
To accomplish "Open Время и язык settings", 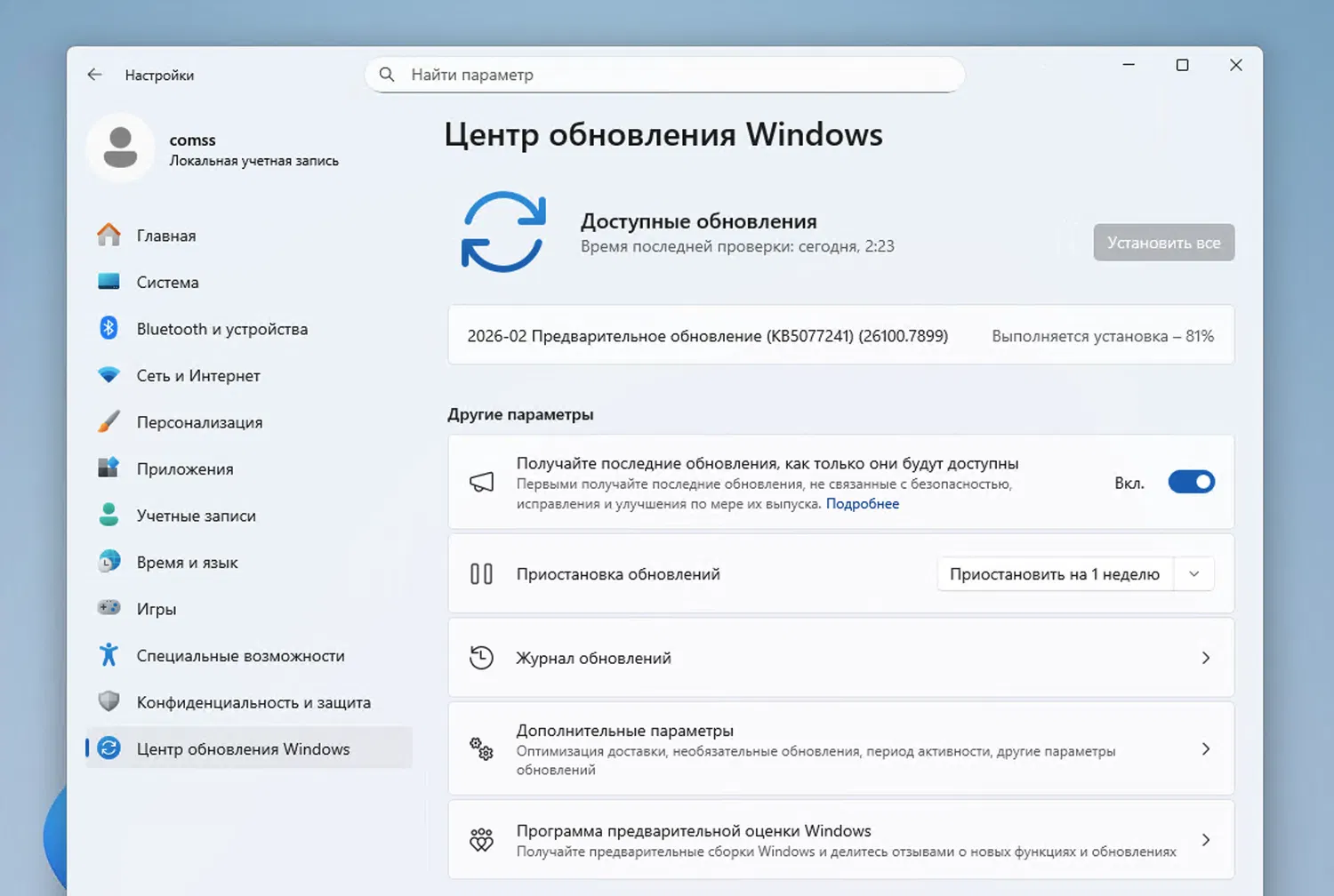I will 249,562.
